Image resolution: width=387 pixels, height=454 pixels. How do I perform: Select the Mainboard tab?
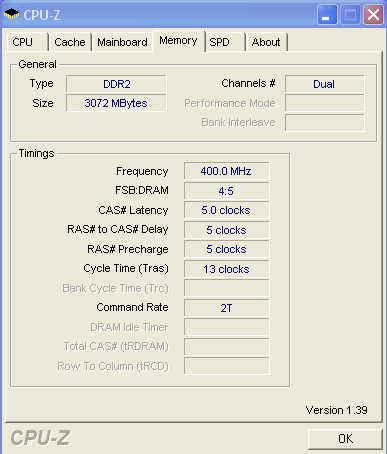pyautogui.click(x=122, y=42)
